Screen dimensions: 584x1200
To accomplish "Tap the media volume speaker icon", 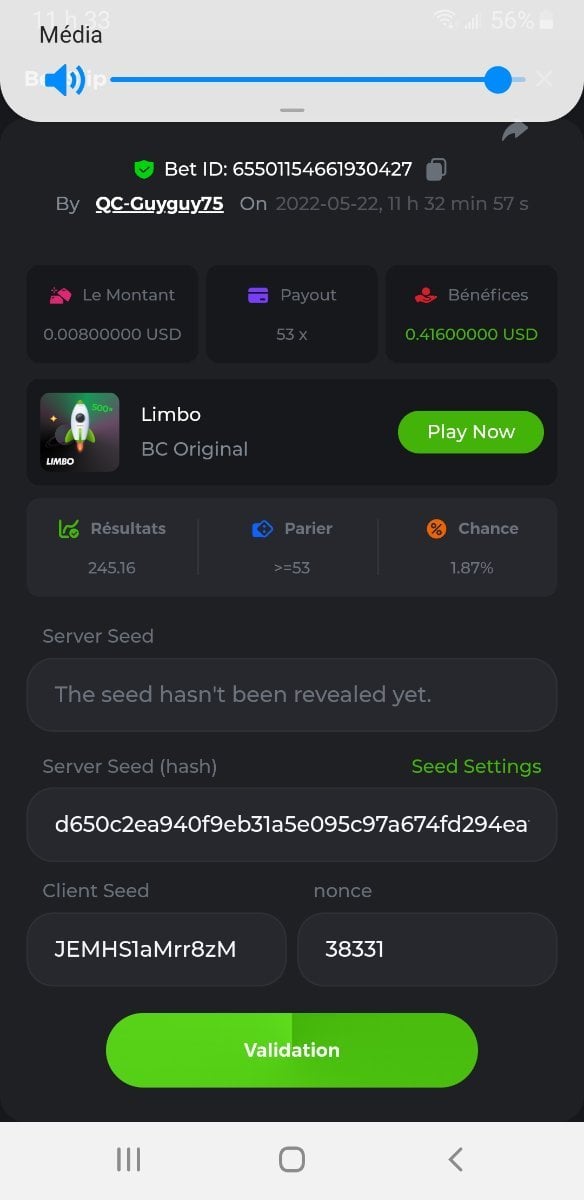I will click(x=66, y=80).
